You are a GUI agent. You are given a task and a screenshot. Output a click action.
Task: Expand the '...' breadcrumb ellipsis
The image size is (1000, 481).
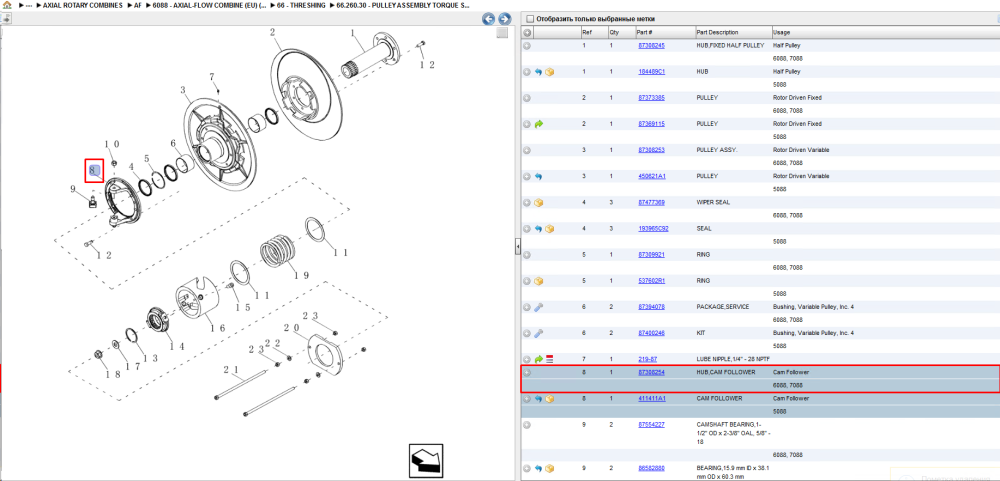tap(28, 5)
